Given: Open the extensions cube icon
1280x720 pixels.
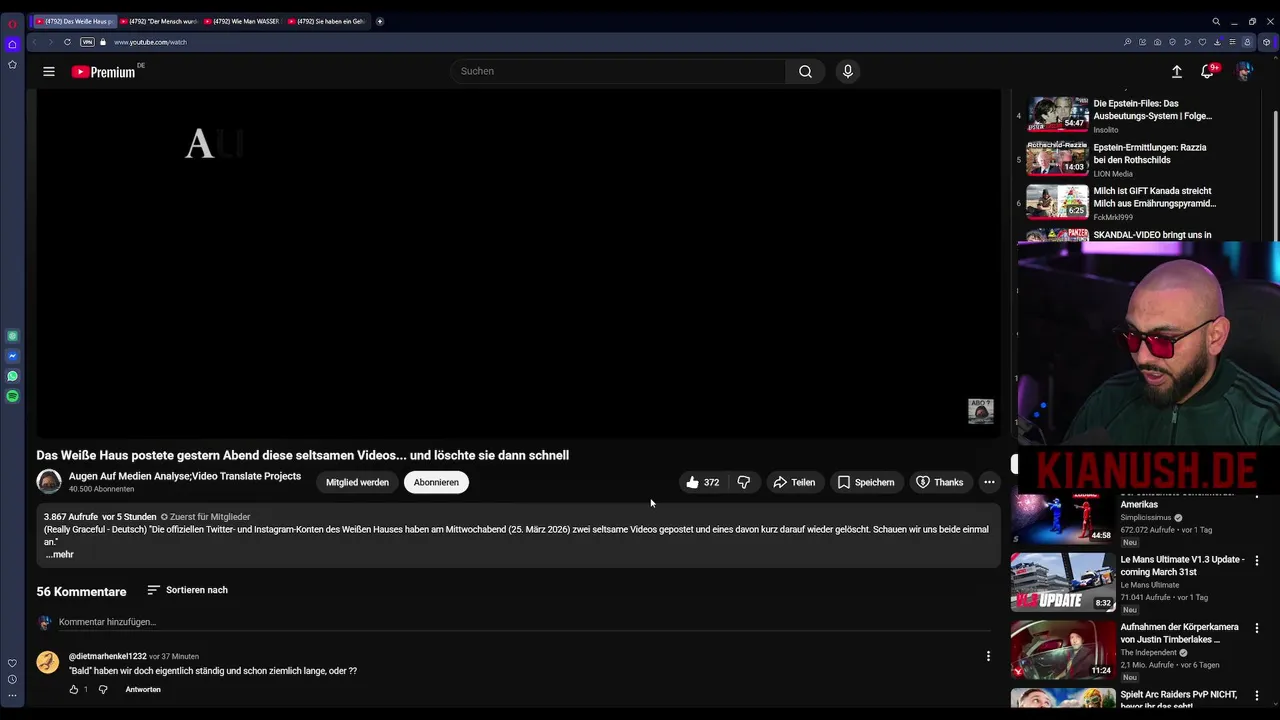Looking at the screenshot, I should (1267, 42).
